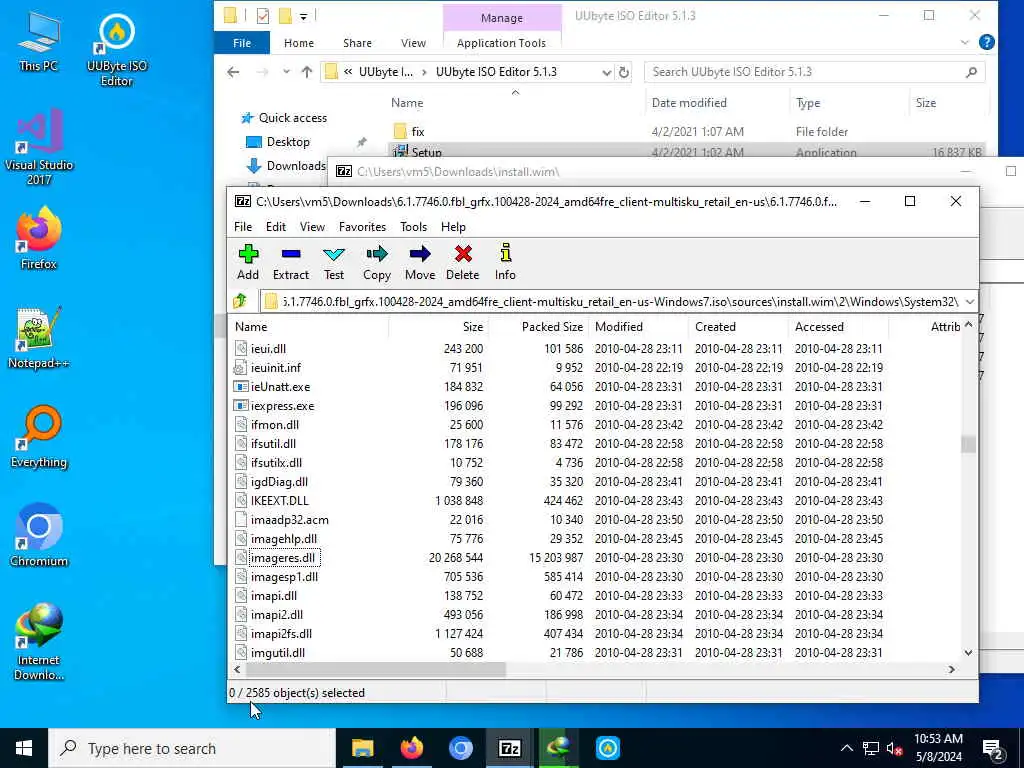Click the Add toolbar icon in 7-Zip
The height and width of the screenshot is (768, 1024).
248,262
